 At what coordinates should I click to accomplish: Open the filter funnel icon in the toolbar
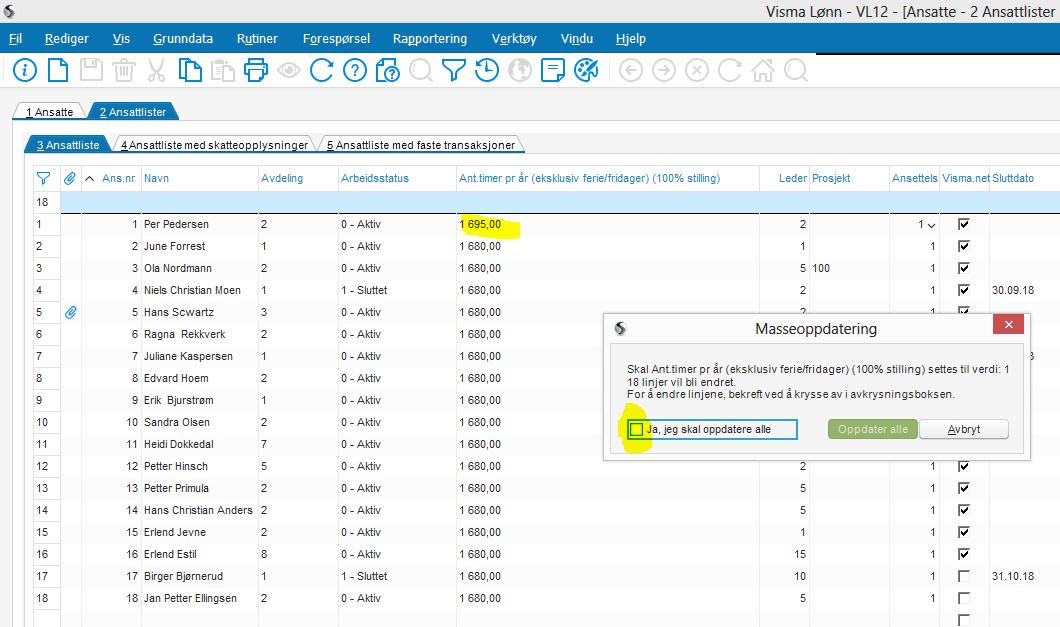tap(454, 70)
